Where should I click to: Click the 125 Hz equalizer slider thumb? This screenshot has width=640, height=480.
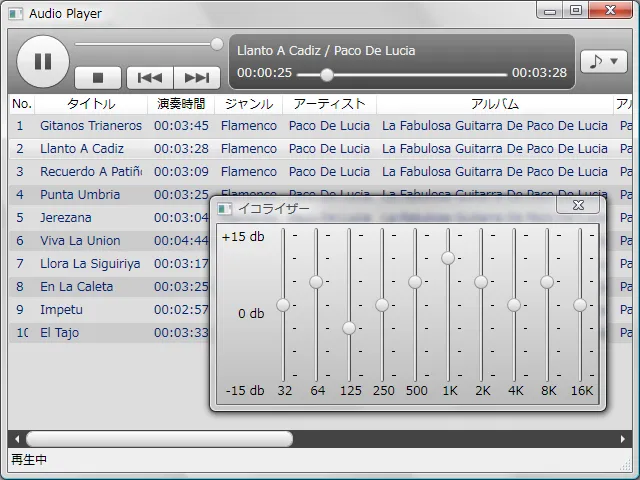pos(349,328)
